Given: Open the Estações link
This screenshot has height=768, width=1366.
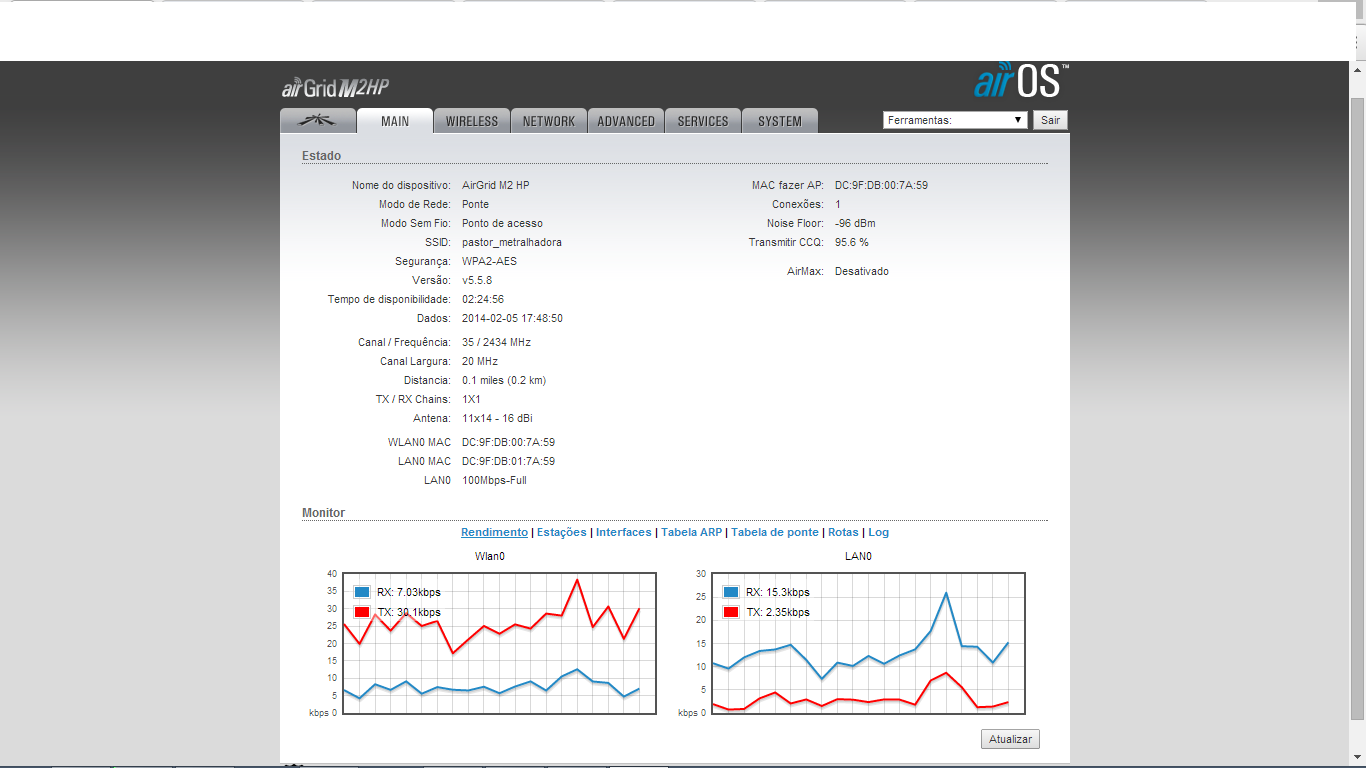Looking at the screenshot, I should [x=562, y=533].
